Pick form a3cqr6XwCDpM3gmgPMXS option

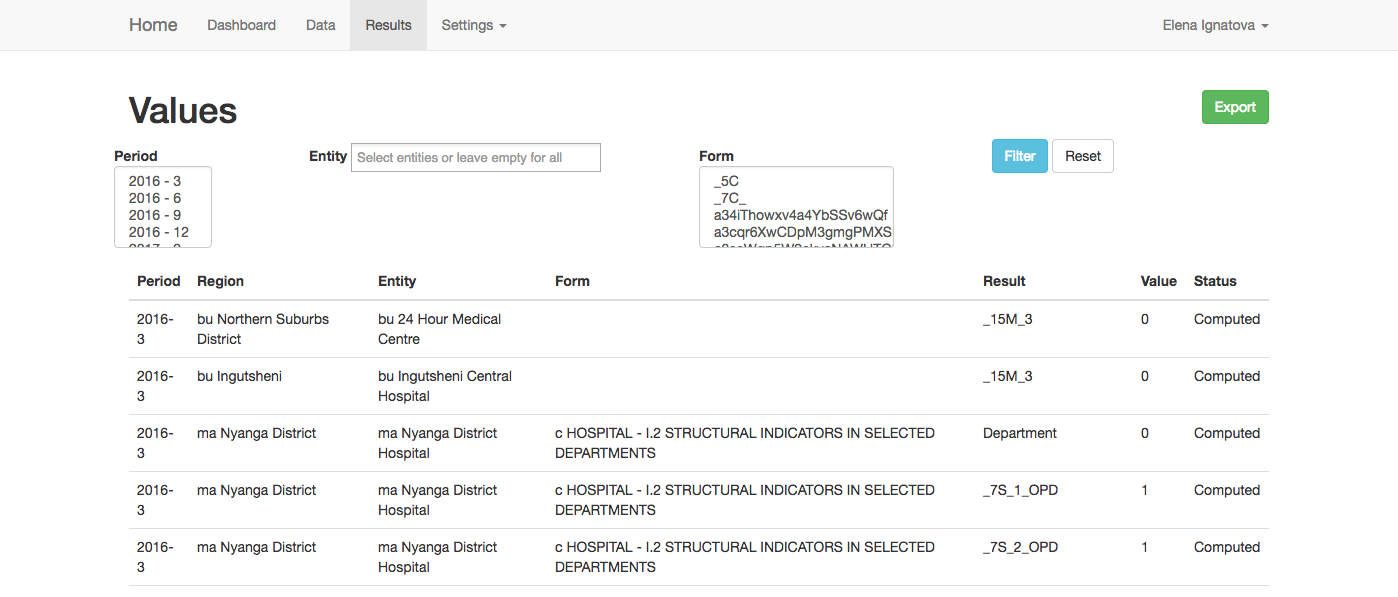pyautogui.click(x=800, y=232)
